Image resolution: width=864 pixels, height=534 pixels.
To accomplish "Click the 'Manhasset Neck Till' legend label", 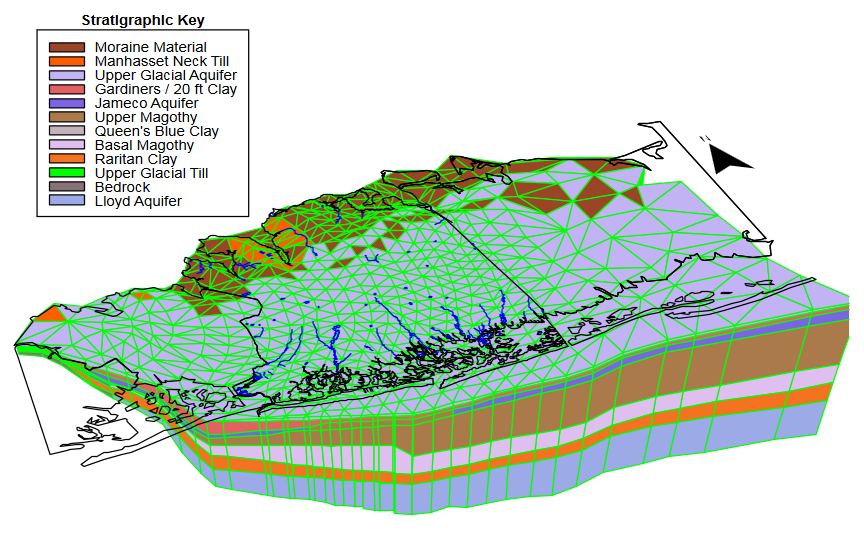I will 161,61.
